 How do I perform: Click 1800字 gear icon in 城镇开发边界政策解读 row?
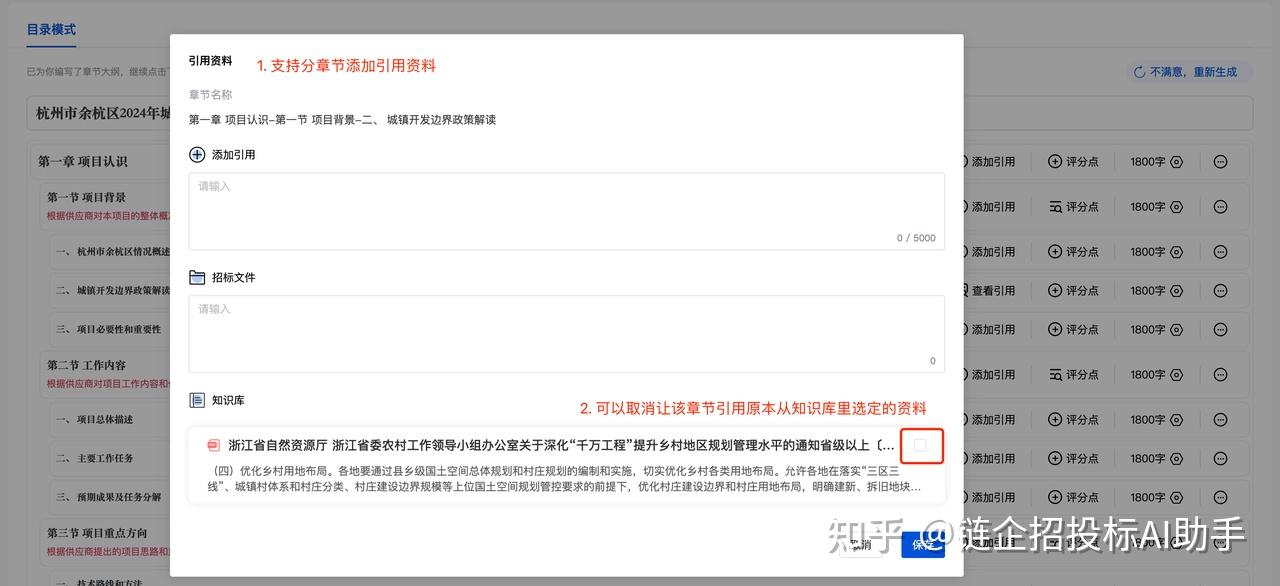(x=1176, y=291)
